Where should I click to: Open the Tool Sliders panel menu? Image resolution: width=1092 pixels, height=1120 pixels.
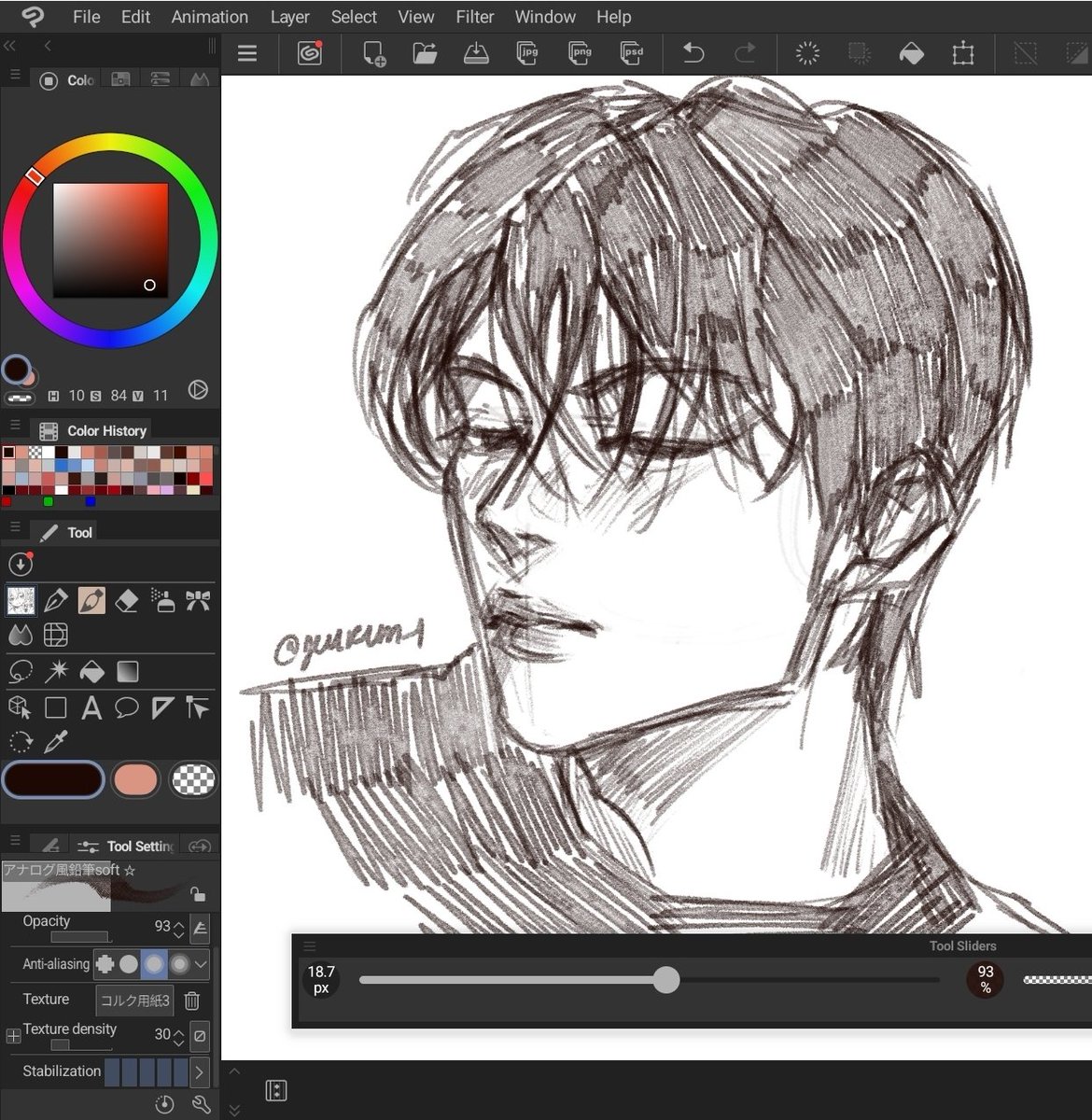pos(310,945)
